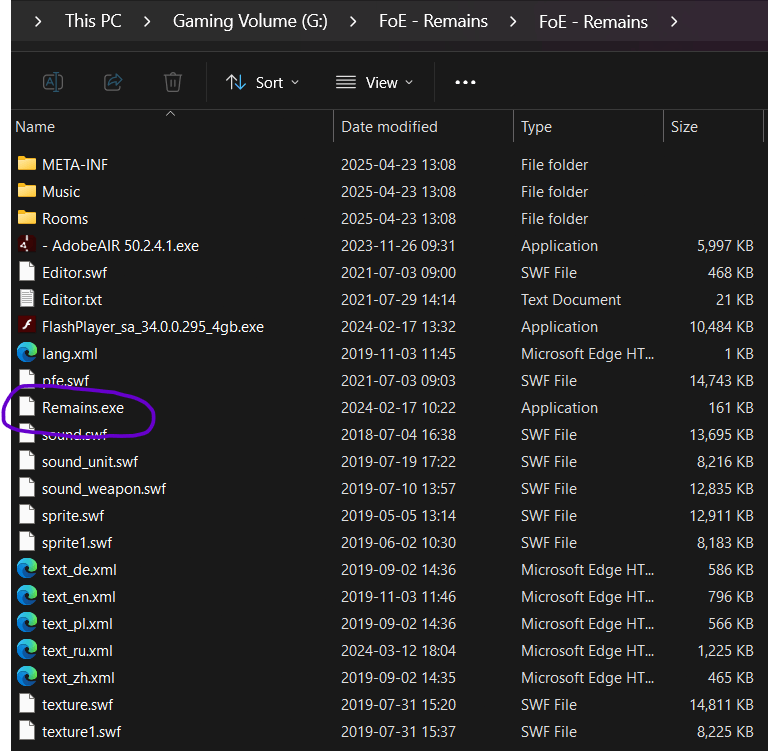
Task: Click the Share toolbar icon
Action: click(113, 82)
